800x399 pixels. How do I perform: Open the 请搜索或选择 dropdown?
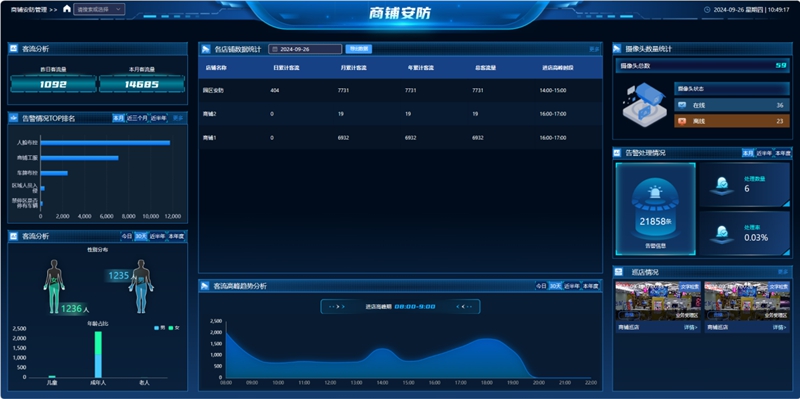[x=99, y=9]
